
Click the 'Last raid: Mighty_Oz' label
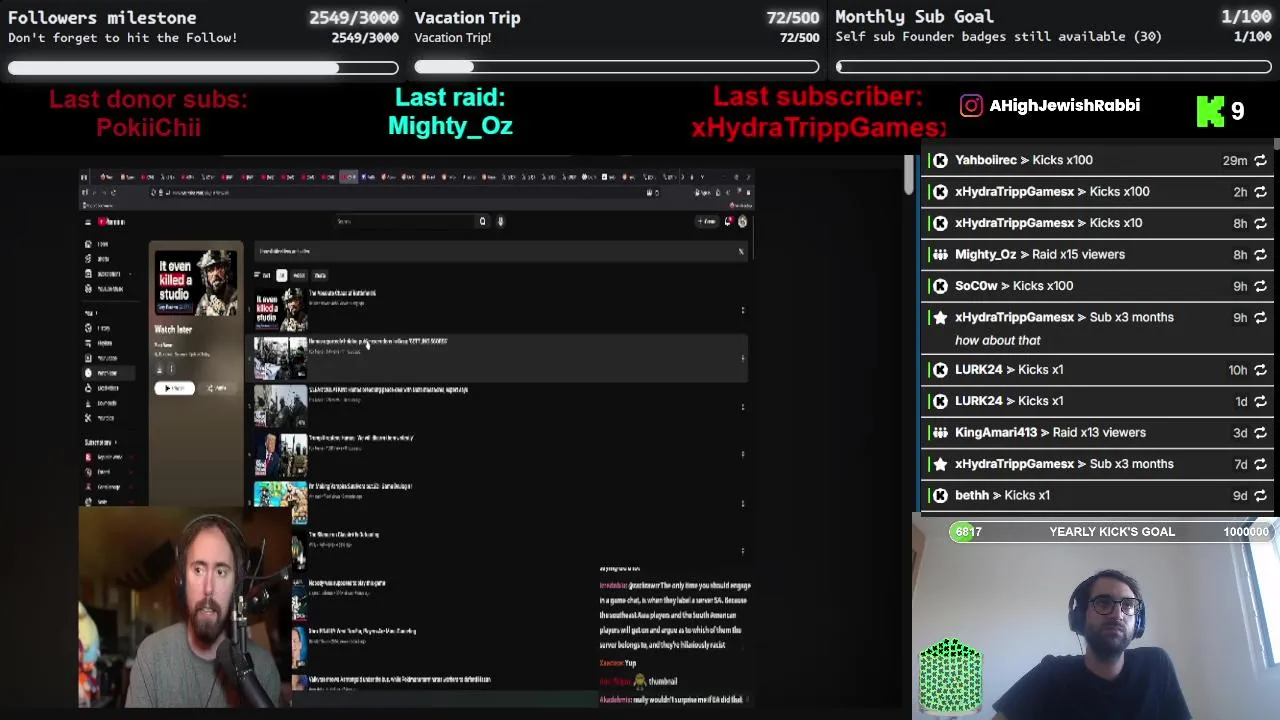[x=450, y=111]
